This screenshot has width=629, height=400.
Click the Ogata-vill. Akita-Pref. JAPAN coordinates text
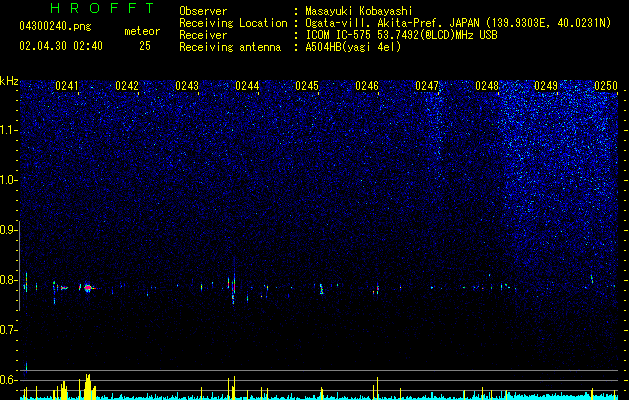point(458,23)
